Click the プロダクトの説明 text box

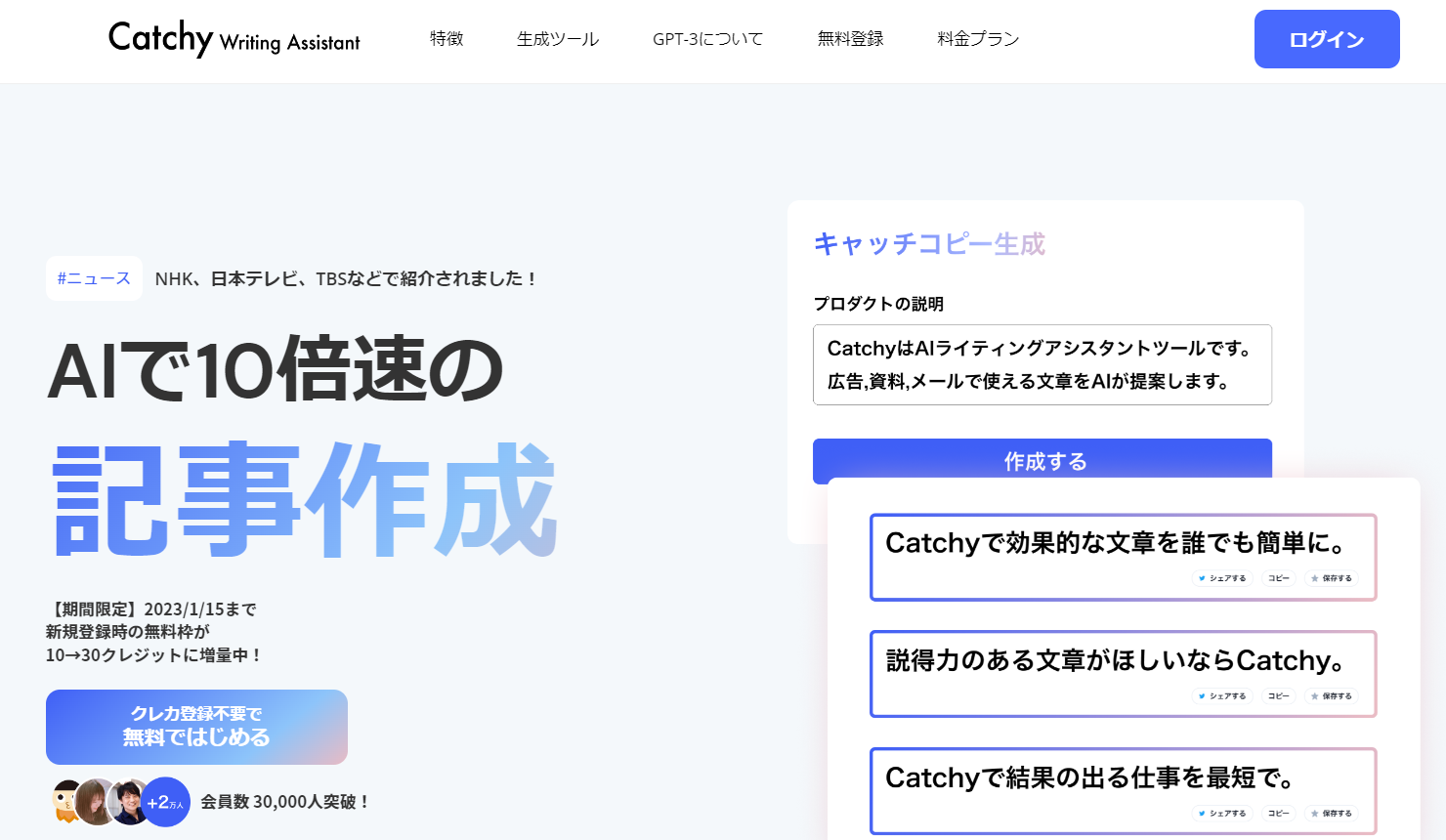point(1042,364)
